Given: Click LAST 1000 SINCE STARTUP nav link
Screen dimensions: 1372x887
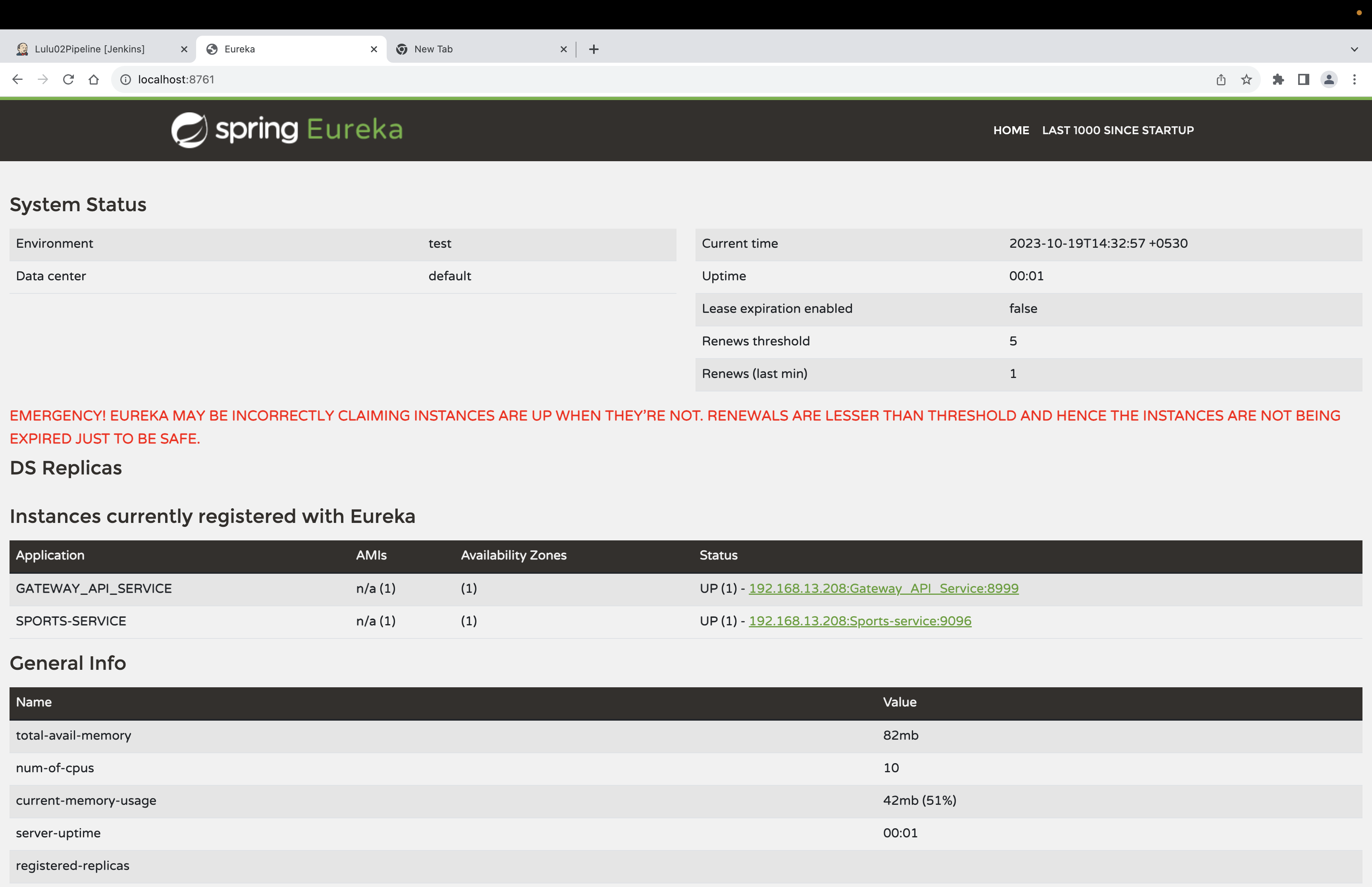Looking at the screenshot, I should point(1118,130).
